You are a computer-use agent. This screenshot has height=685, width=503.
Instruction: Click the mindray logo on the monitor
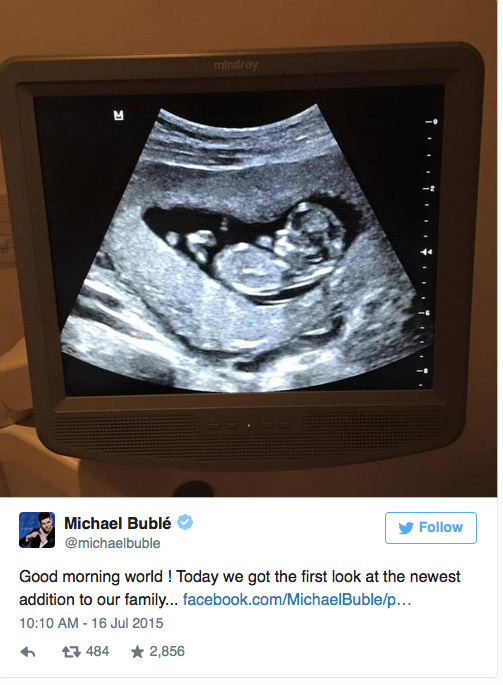(236, 65)
